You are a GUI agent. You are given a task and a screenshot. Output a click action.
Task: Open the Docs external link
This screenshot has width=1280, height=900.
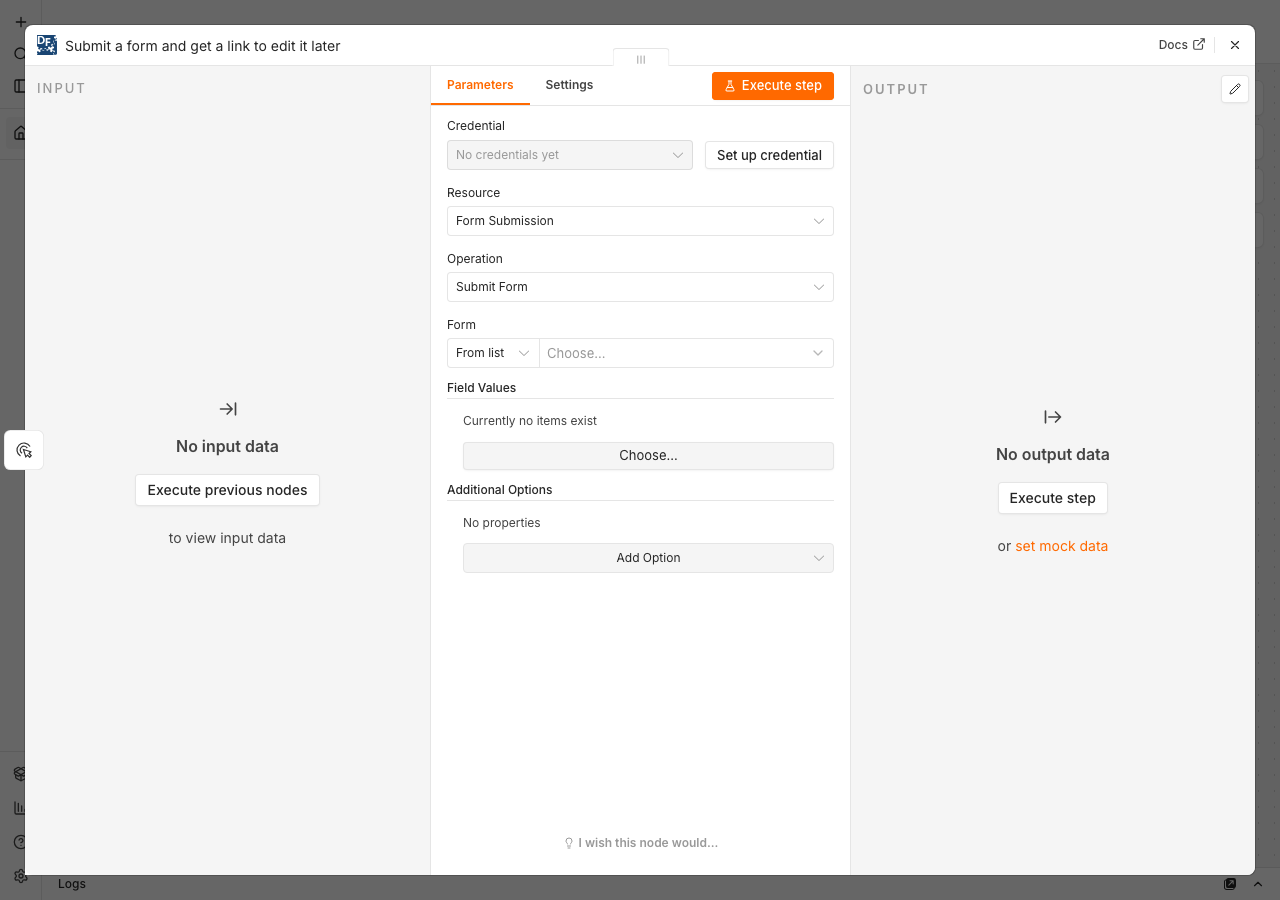pos(1182,45)
